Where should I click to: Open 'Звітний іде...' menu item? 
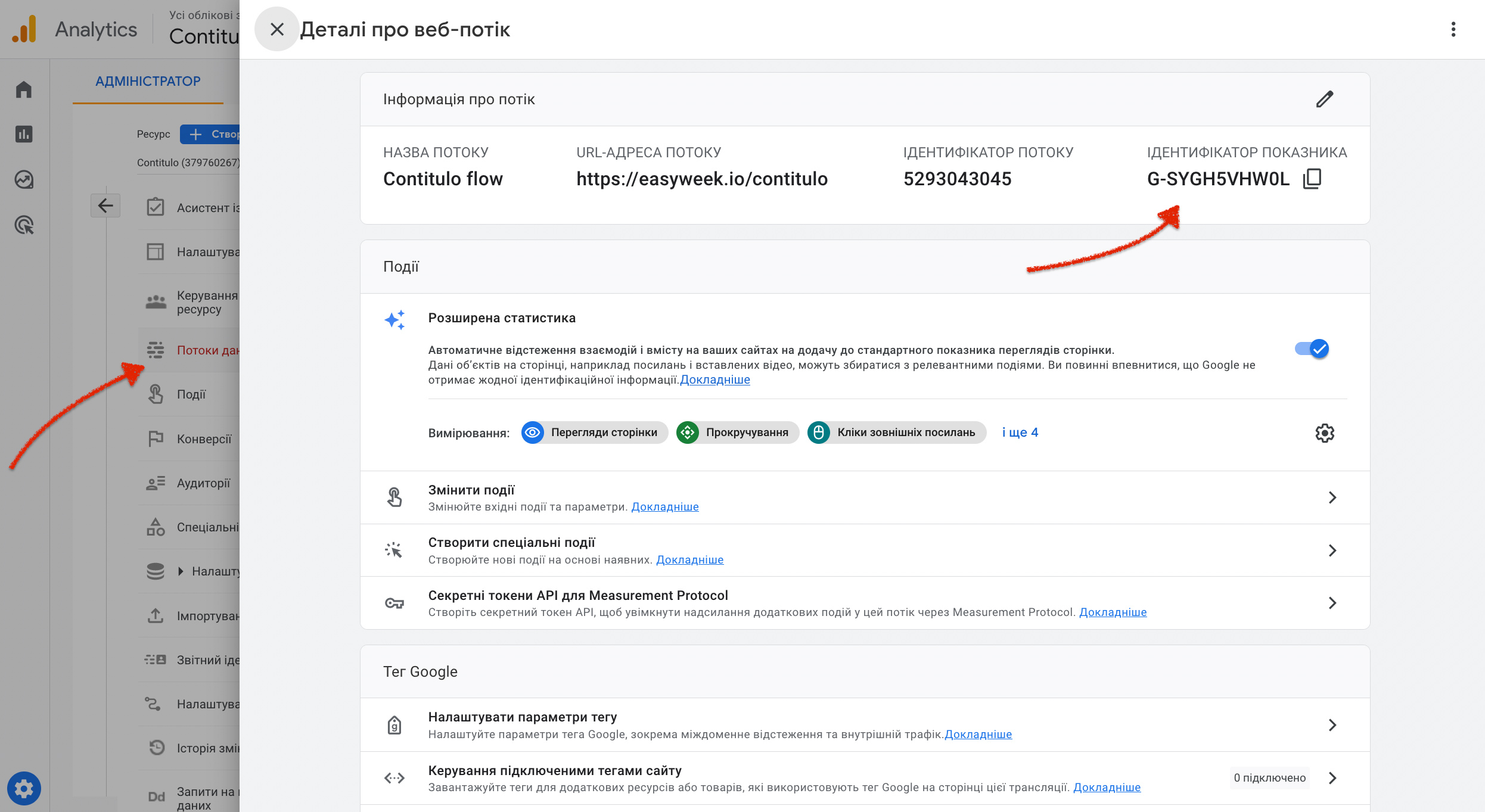[189, 660]
